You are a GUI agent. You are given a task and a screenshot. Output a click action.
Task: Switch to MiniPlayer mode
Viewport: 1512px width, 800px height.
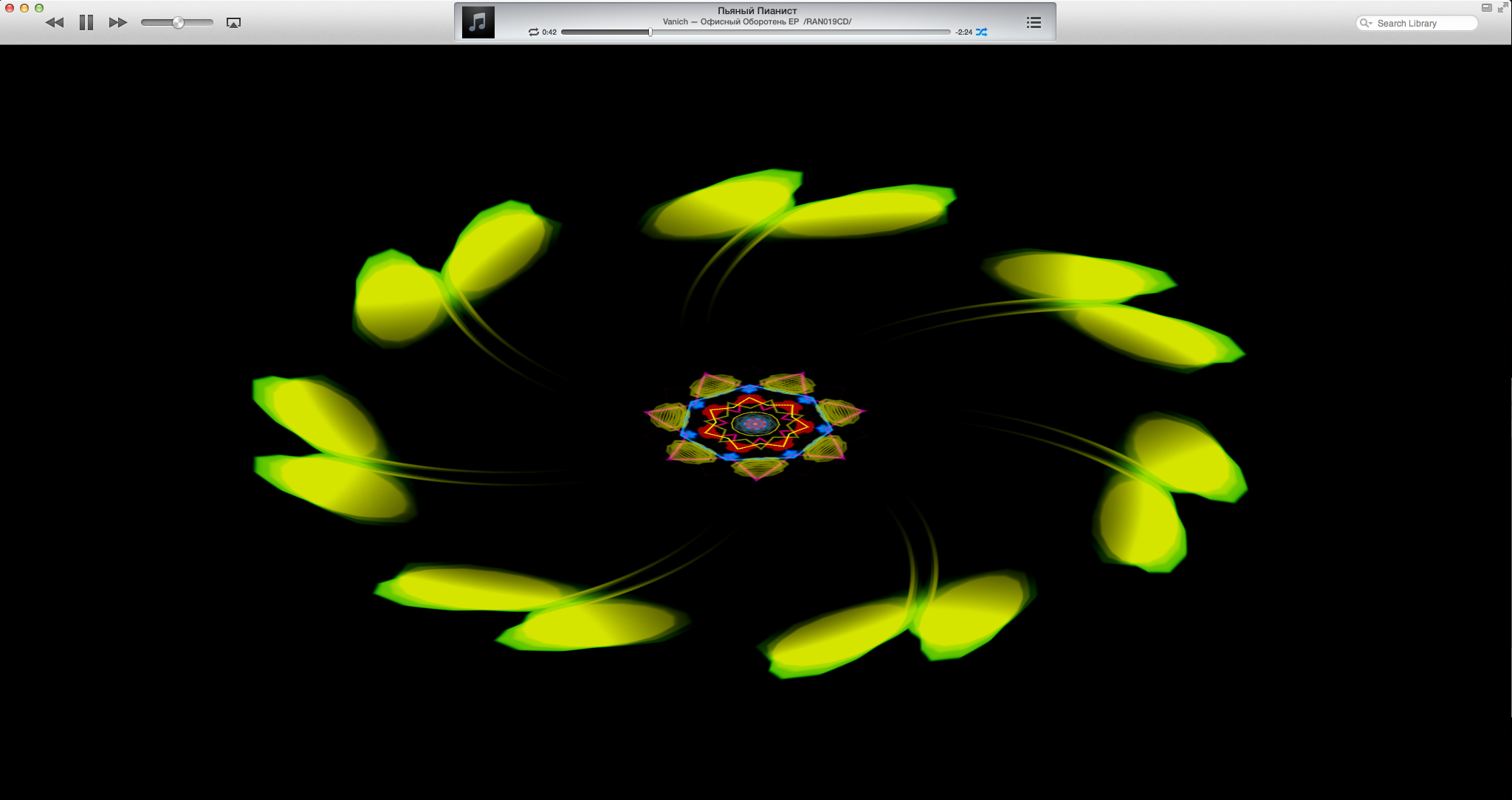pyautogui.click(x=1488, y=6)
